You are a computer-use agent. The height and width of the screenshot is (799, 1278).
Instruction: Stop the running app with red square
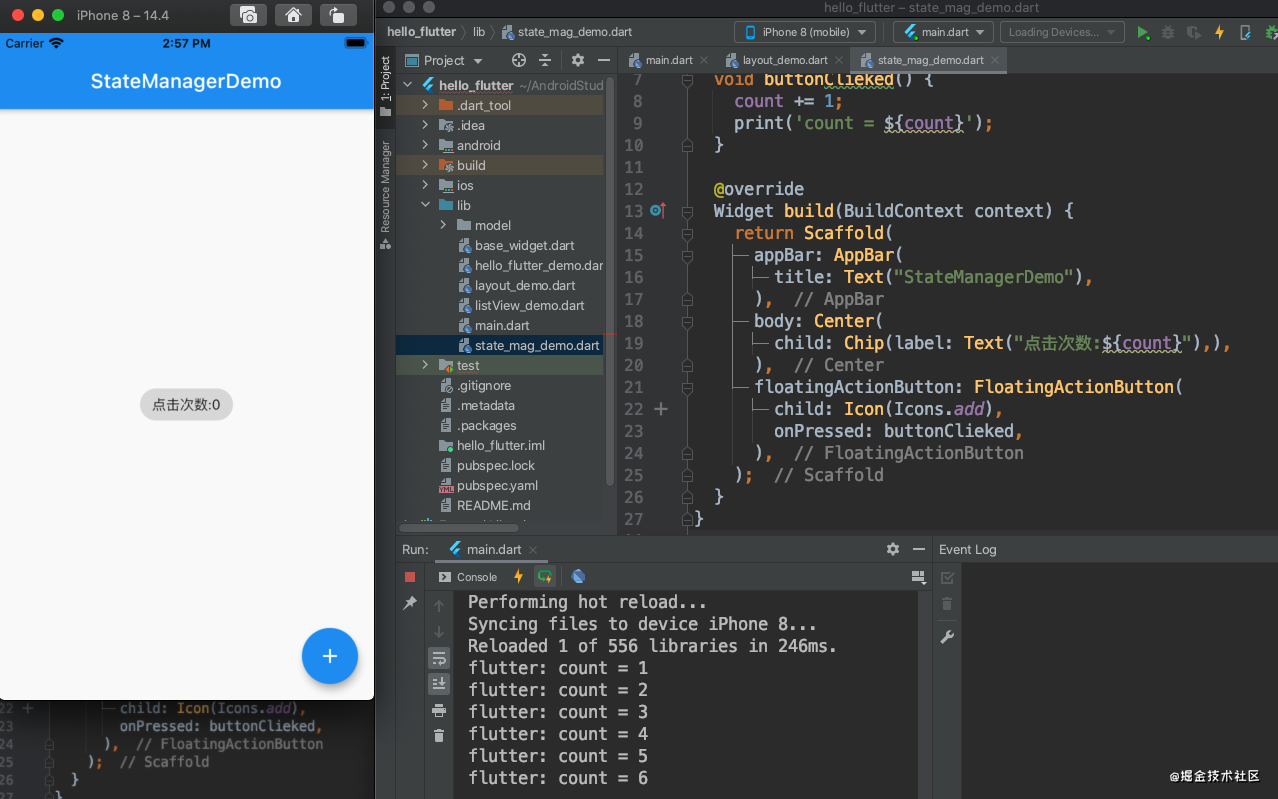410,577
